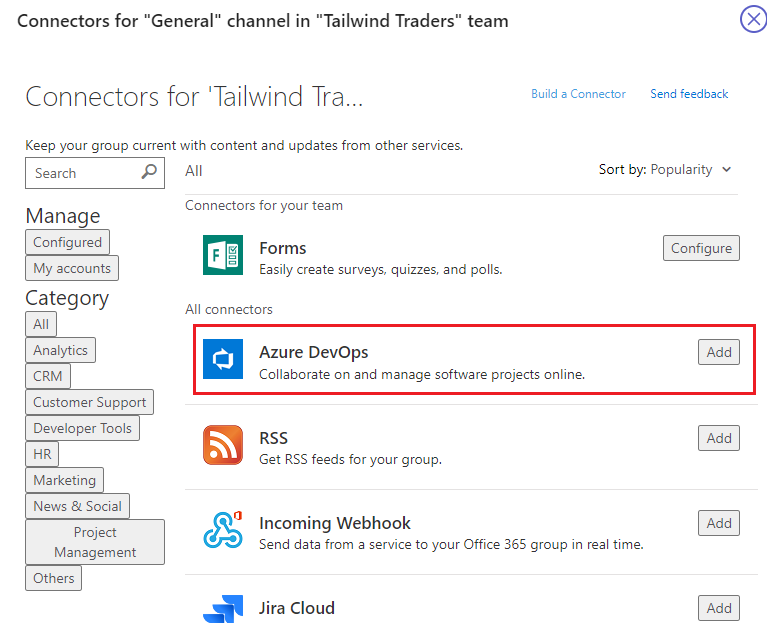The height and width of the screenshot is (623, 767).
Task: Add the Incoming Webhook connector
Action: pyautogui.click(x=719, y=523)
